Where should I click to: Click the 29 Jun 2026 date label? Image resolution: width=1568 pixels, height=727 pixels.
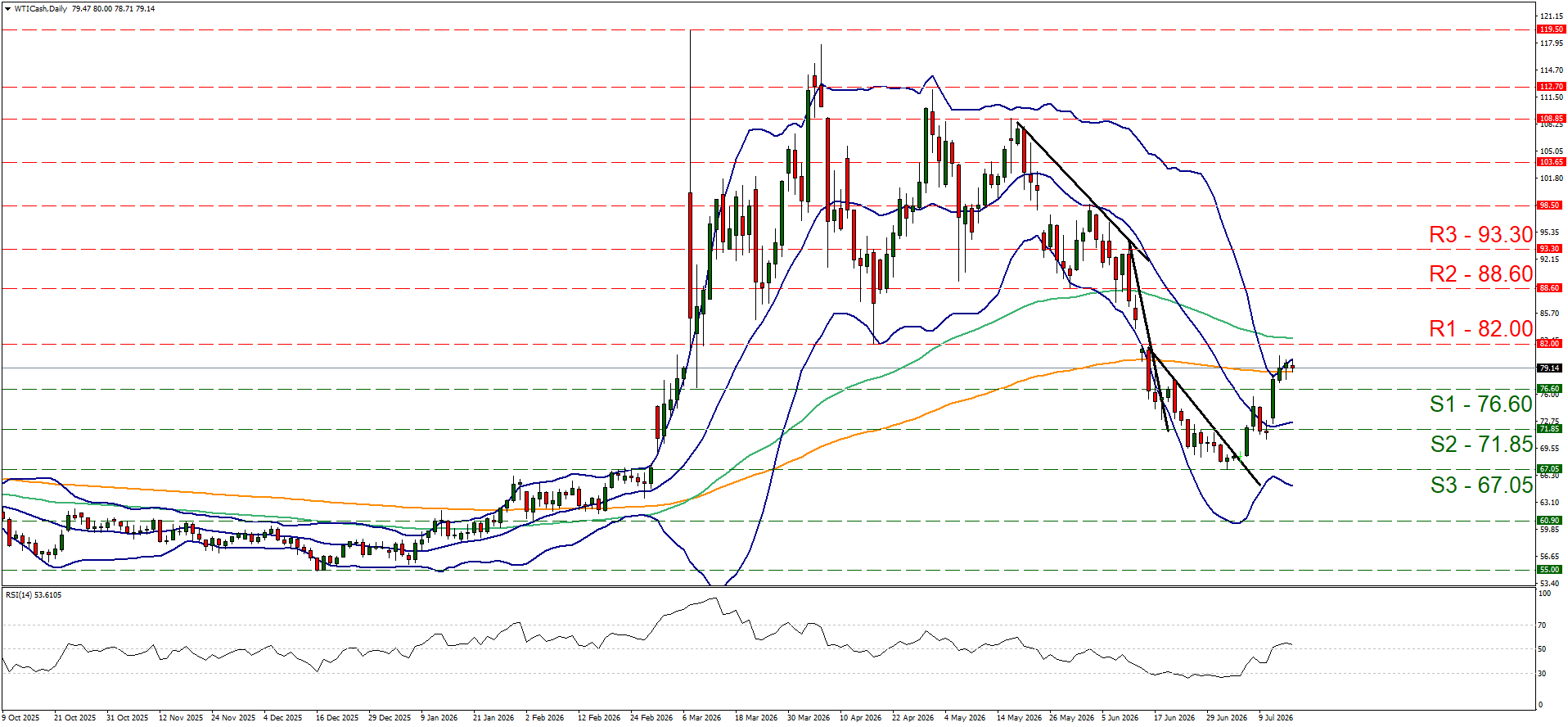point(1227,718)
